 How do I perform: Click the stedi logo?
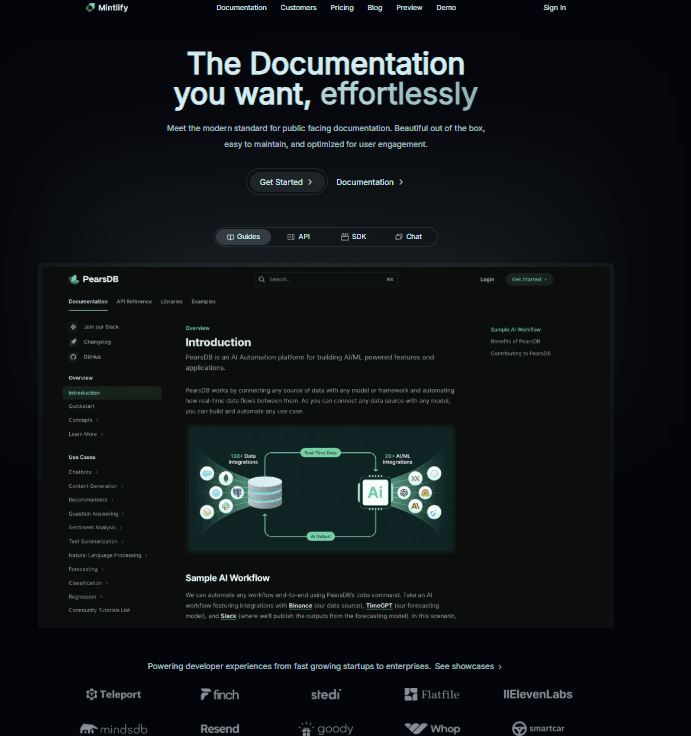coord(326,694)
